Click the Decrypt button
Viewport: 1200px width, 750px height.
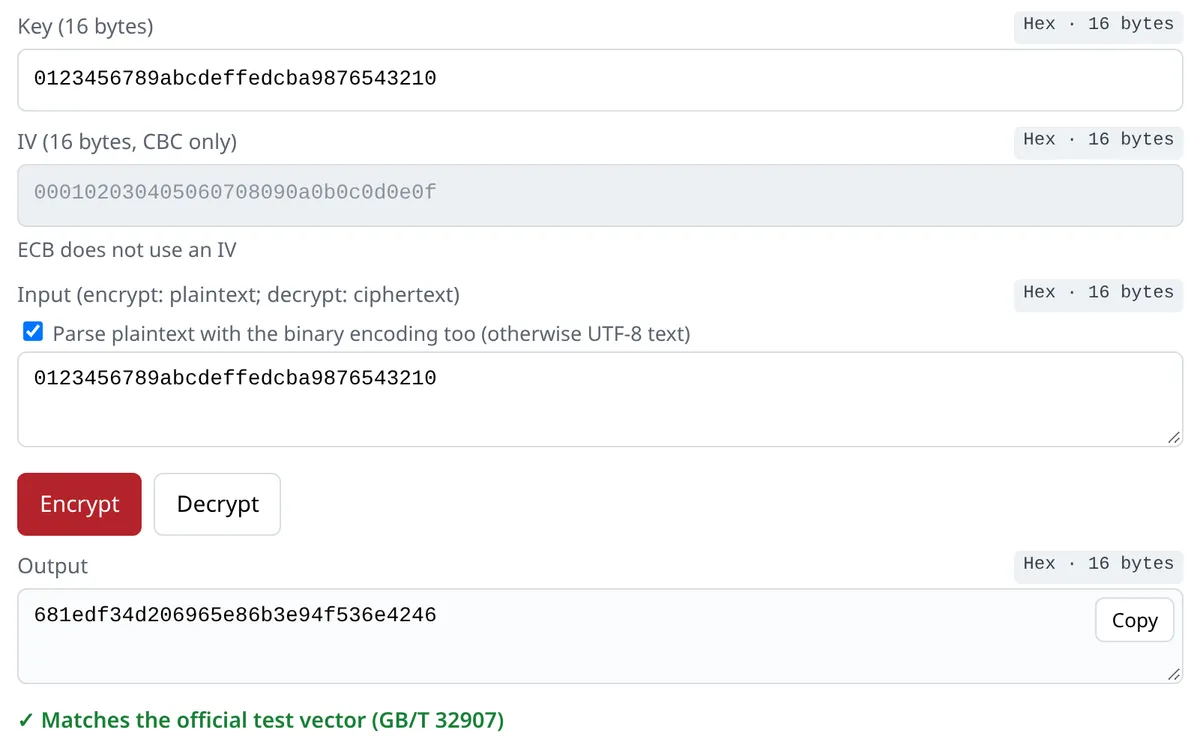(217, 504)
